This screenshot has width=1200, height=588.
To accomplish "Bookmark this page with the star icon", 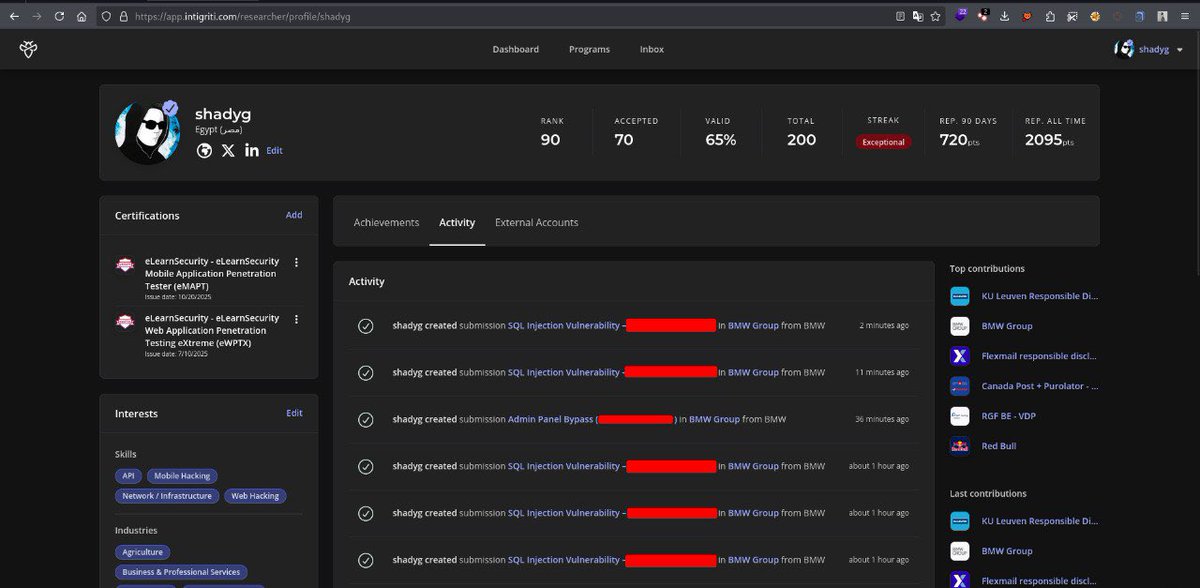I will click(x=935, y=16).
